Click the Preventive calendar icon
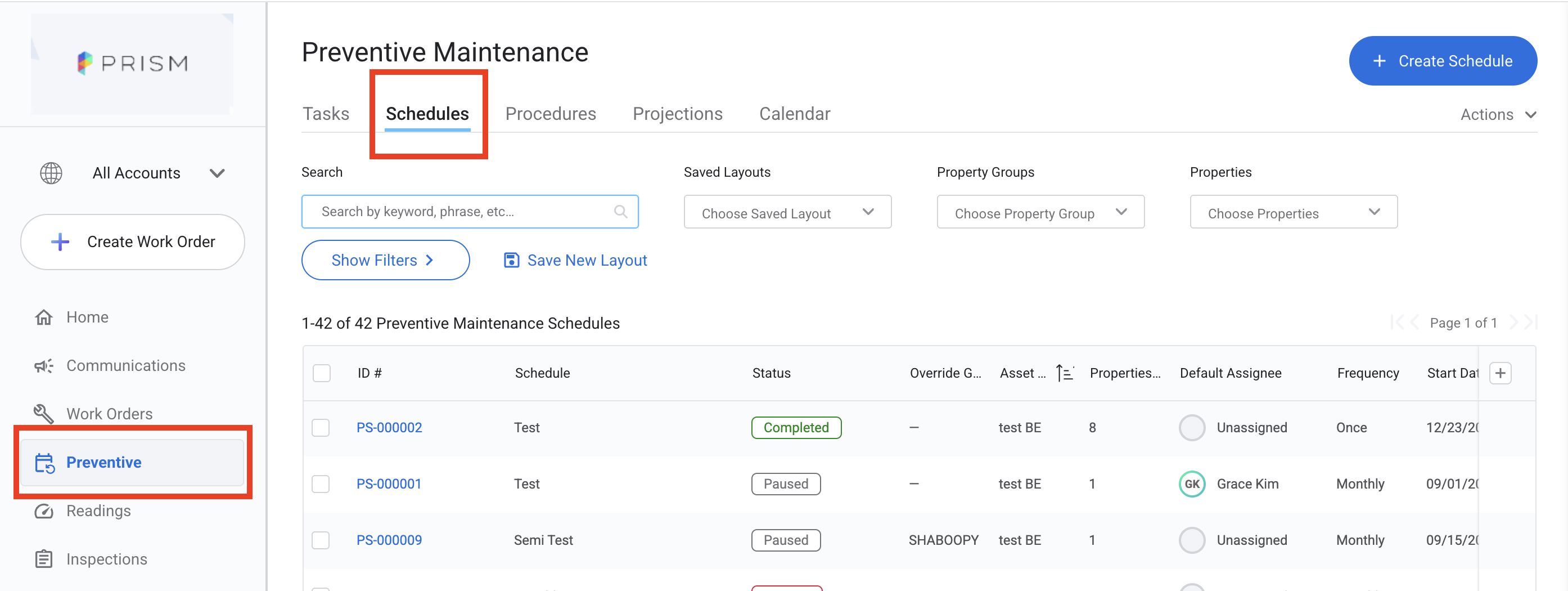This screenshot has height=591, width=1568. tap(44, 463)
